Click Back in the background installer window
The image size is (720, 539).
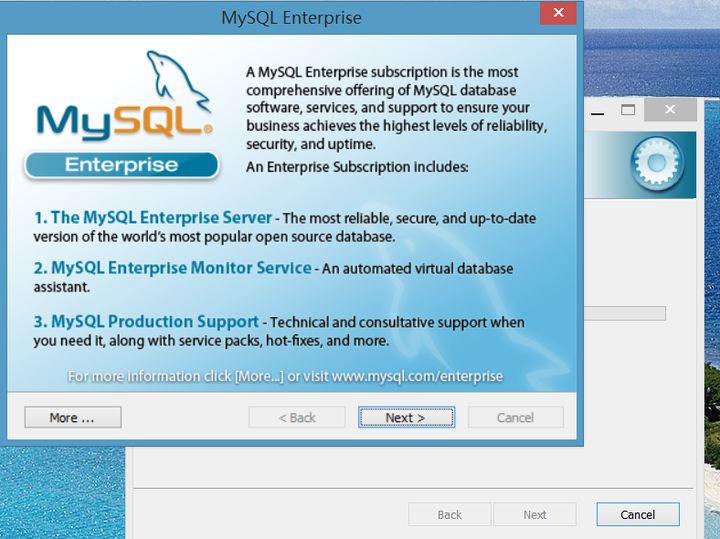pyautogui.click(x=450, y=514)
